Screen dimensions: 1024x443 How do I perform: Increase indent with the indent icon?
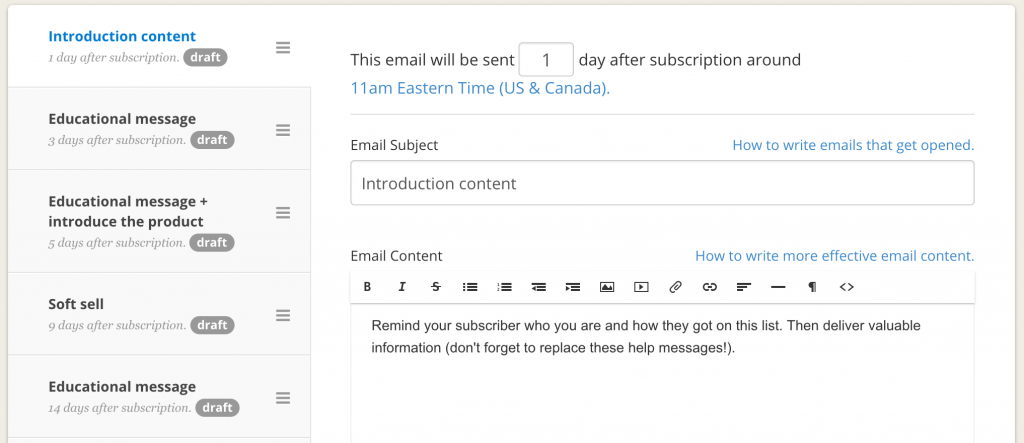[x=573, y=287]
